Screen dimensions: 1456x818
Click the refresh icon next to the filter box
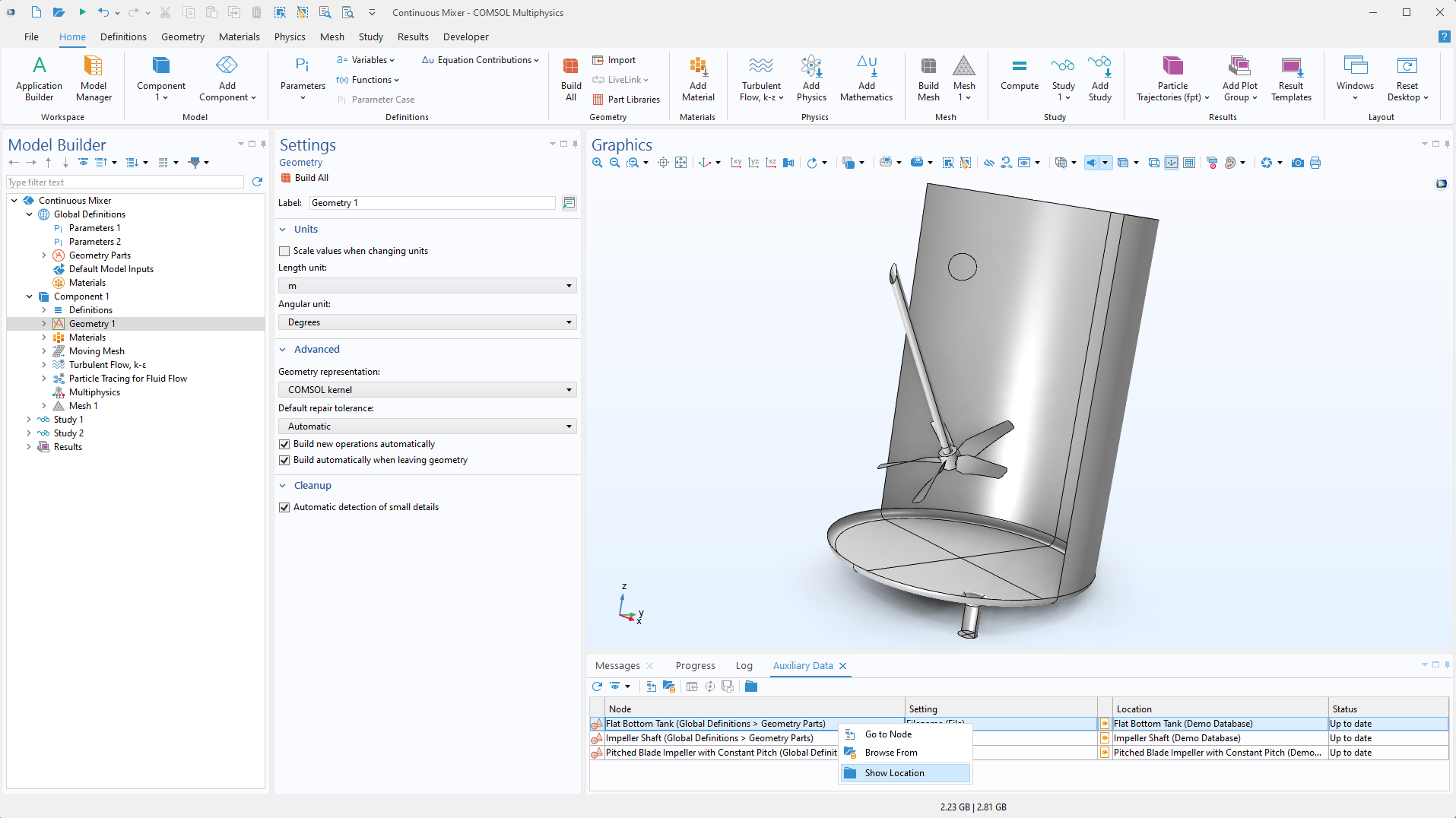(x=257, y=182)
